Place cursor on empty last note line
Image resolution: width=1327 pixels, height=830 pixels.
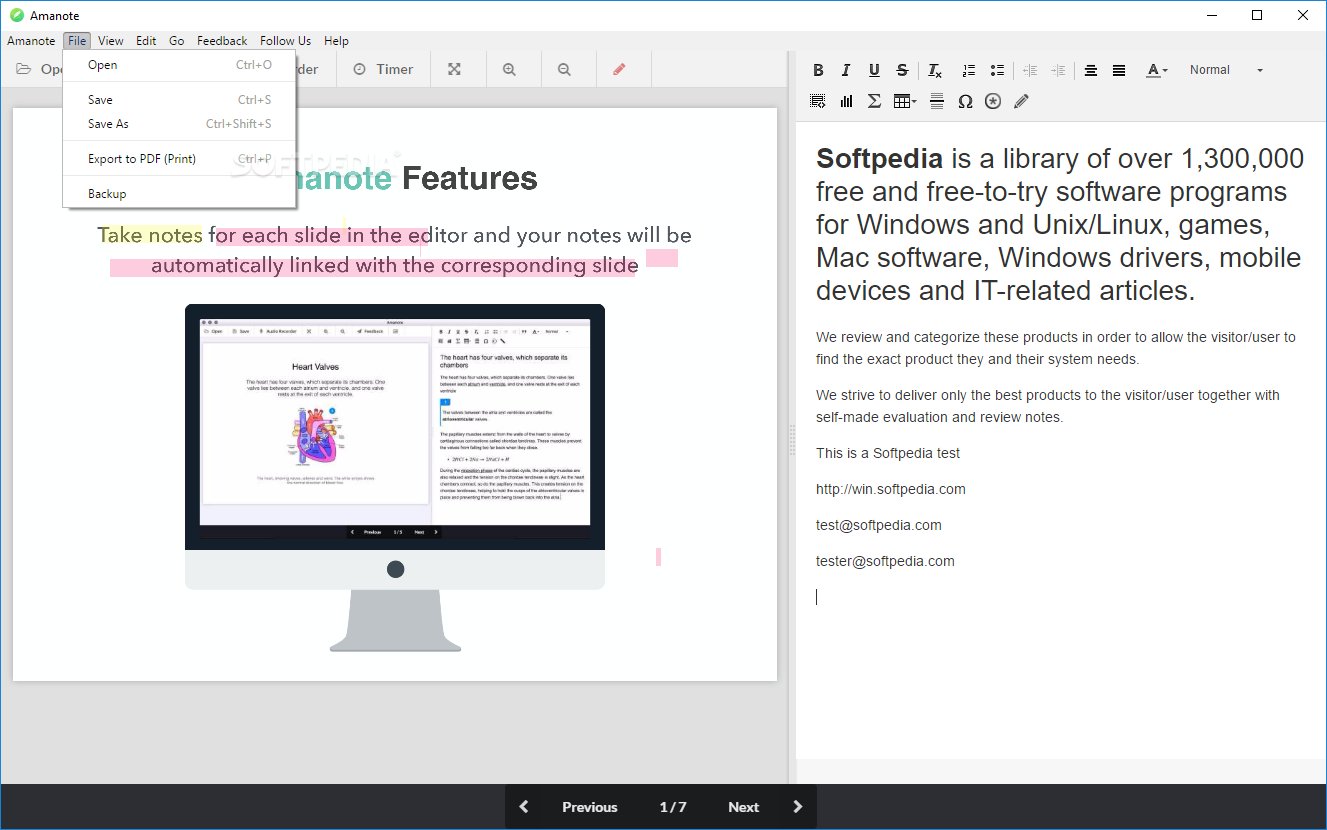click(1060, 597)
